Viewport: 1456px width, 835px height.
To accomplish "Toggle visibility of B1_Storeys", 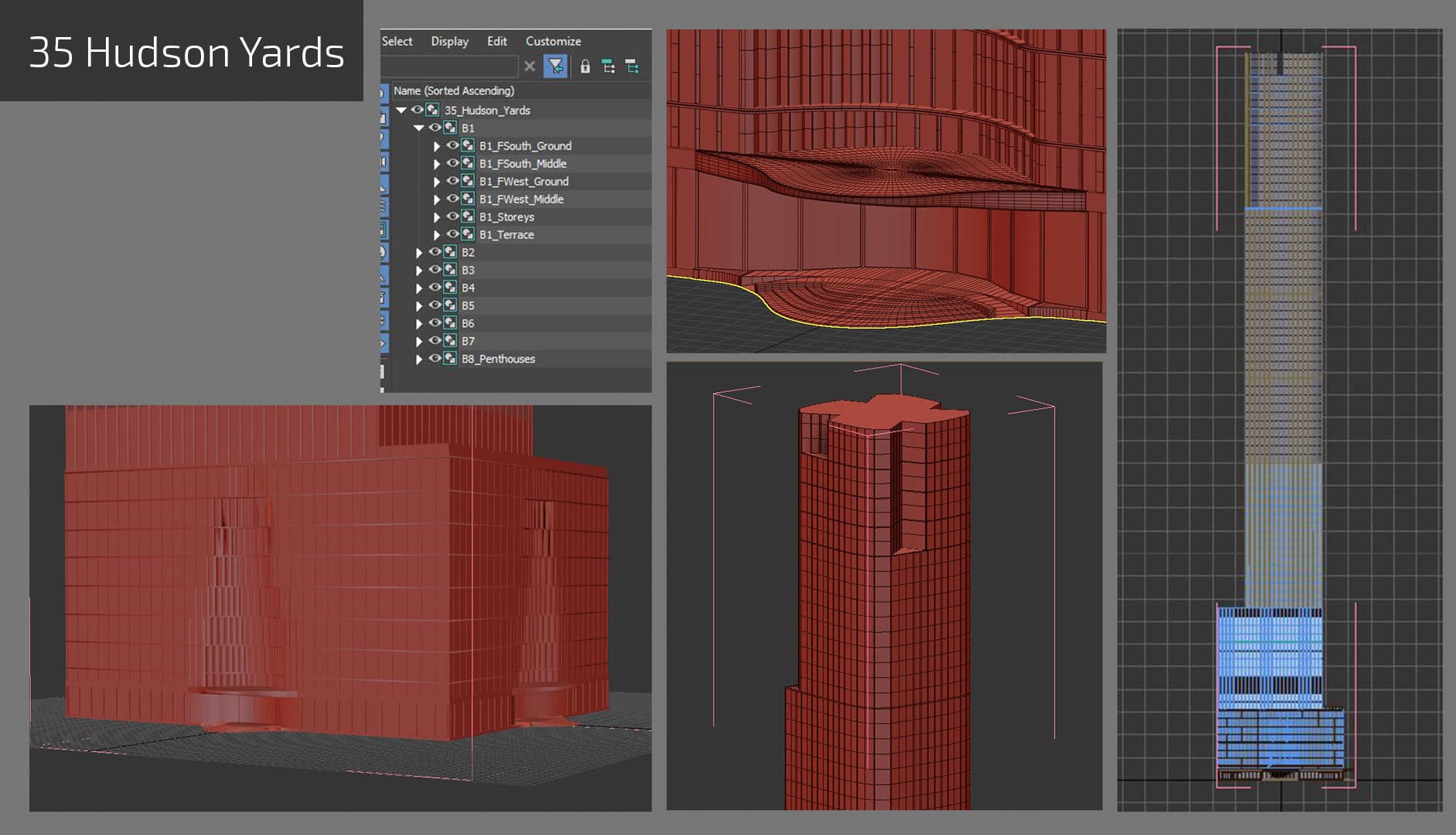I will 453,216.
